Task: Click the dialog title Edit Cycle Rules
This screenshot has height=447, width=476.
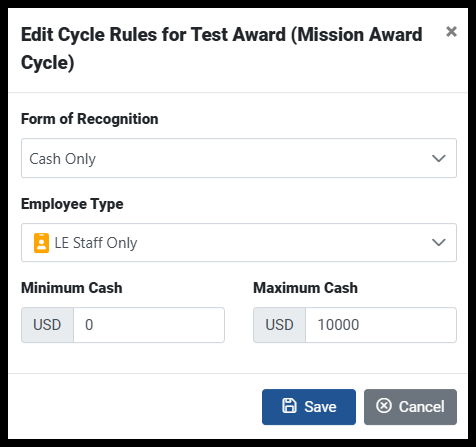Action: click(222, 49)
